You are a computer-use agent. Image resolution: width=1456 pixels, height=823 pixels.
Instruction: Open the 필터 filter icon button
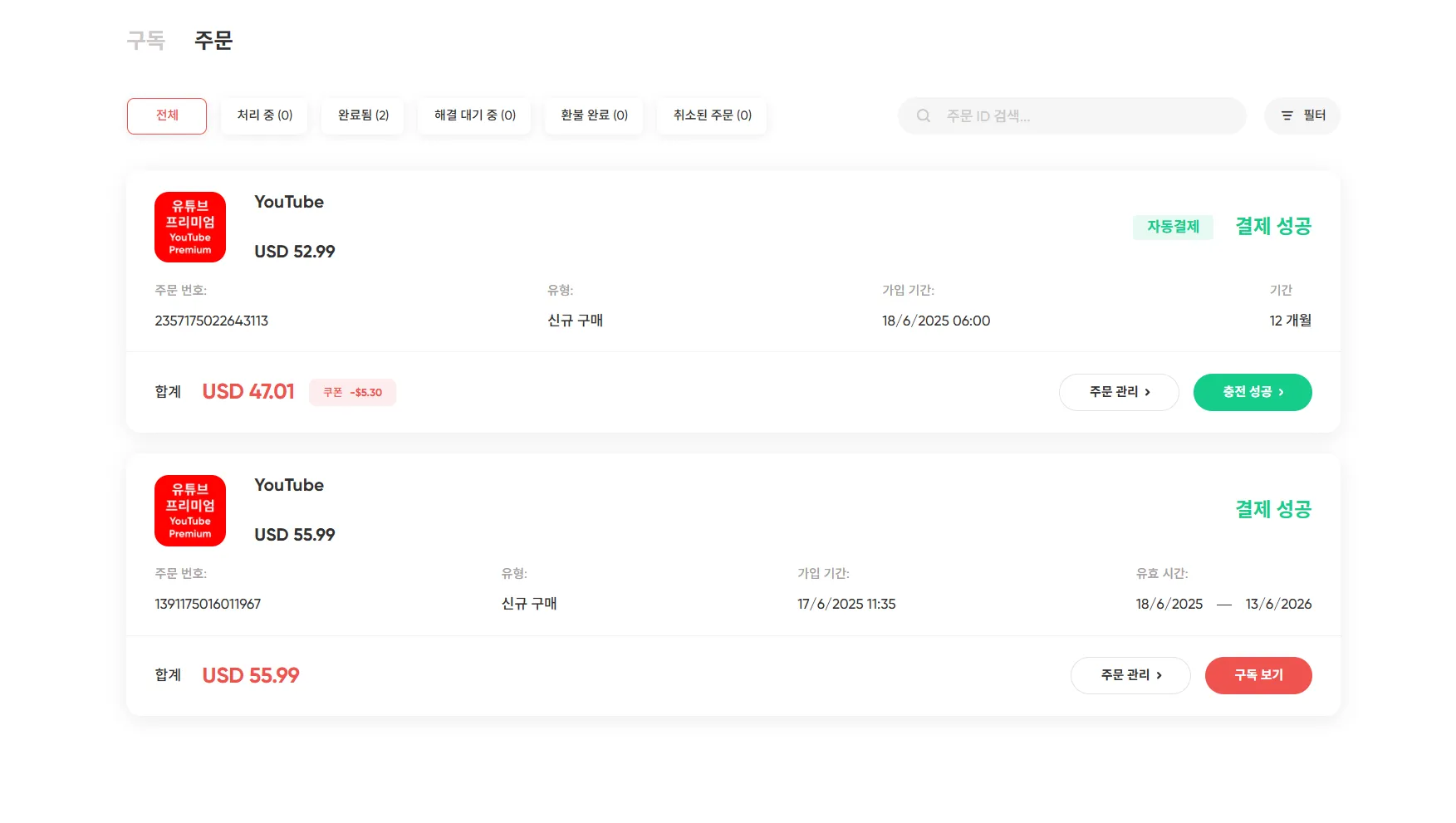coord(1302,116)
